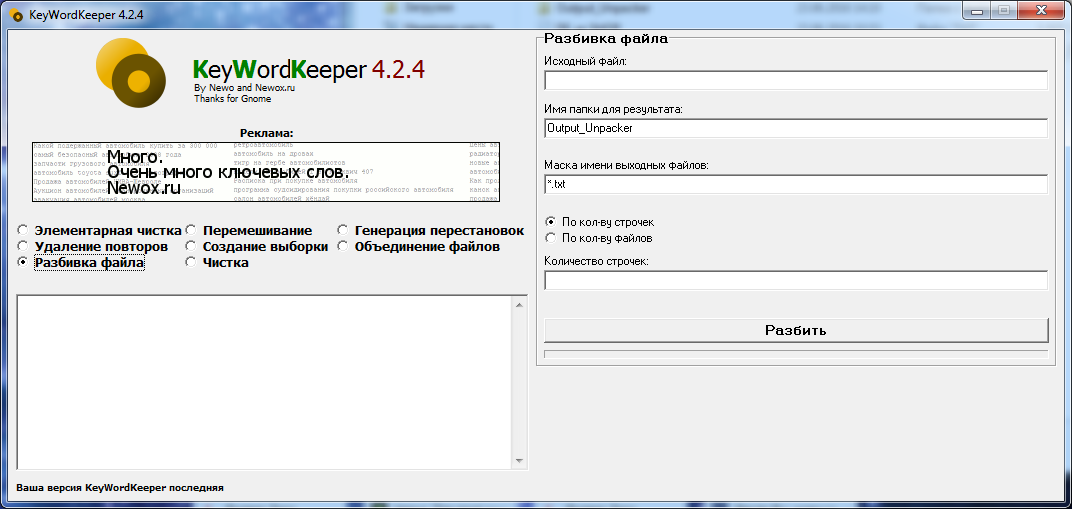Click inside the large empty text area
This screenshot has height=509, width=1072.
[264, 380]
